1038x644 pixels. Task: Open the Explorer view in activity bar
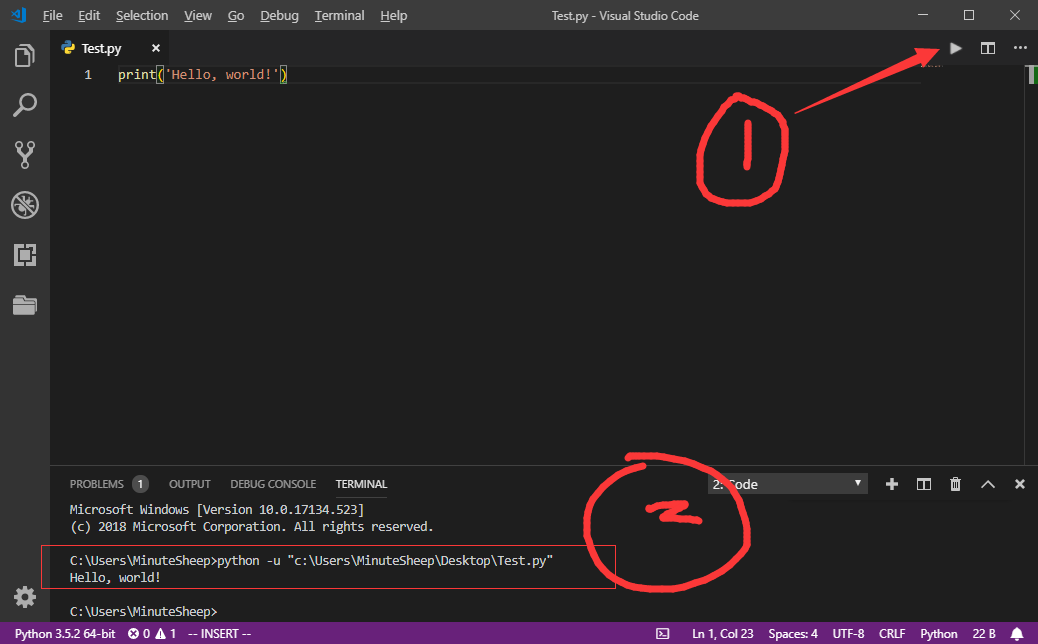click(x=24, y=56)
